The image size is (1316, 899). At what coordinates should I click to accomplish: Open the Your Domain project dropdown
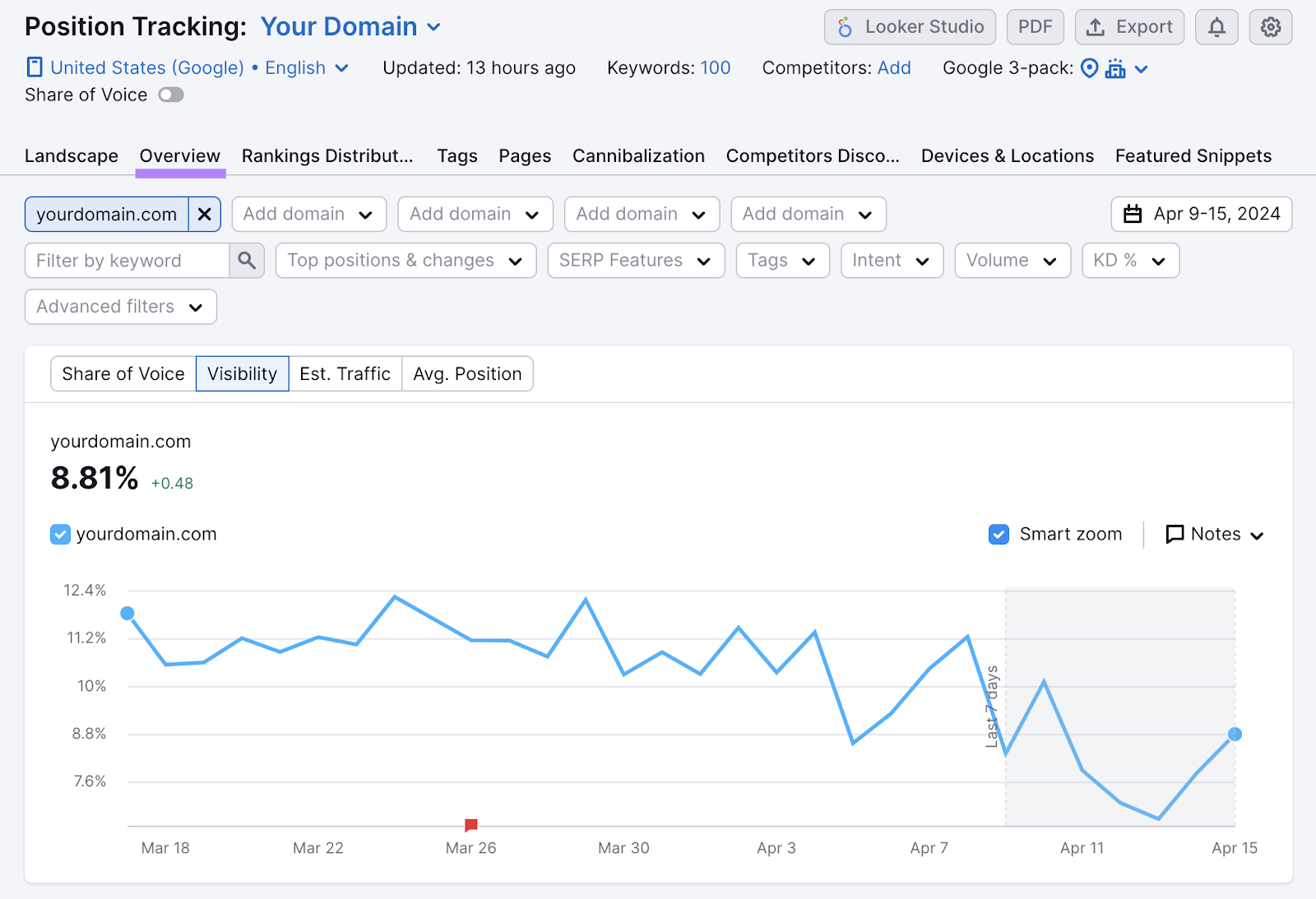coord(350,25)
